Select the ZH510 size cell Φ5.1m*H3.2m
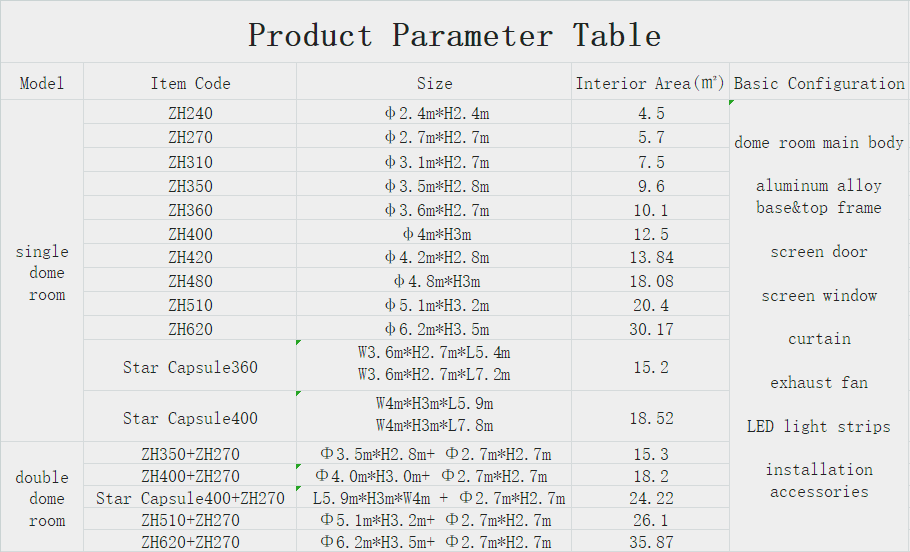910x552 pixels. pyautogui.click(x=434, y=305)
